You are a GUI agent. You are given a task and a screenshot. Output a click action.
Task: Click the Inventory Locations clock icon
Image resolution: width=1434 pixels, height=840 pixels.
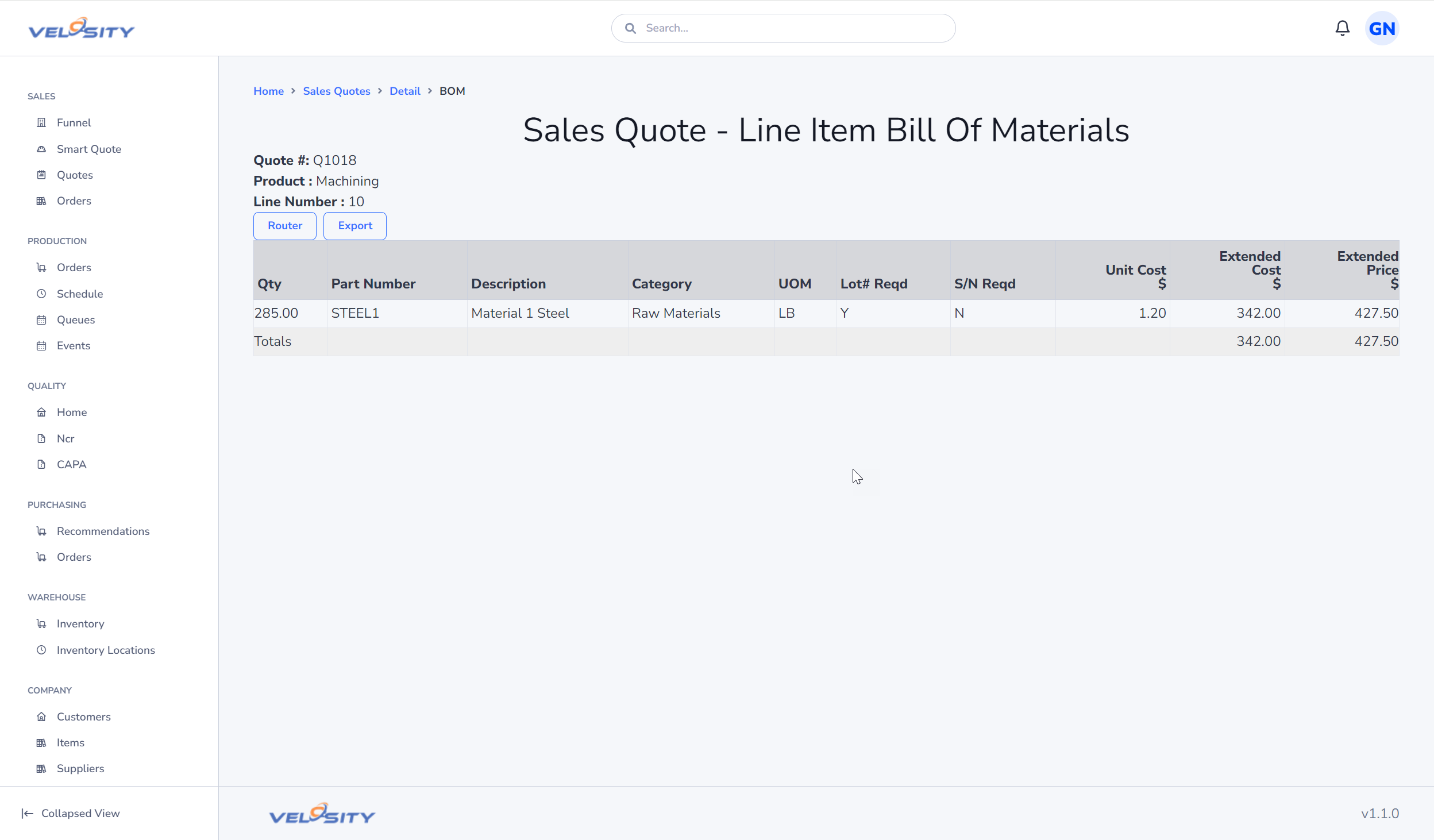click(41, 650)
